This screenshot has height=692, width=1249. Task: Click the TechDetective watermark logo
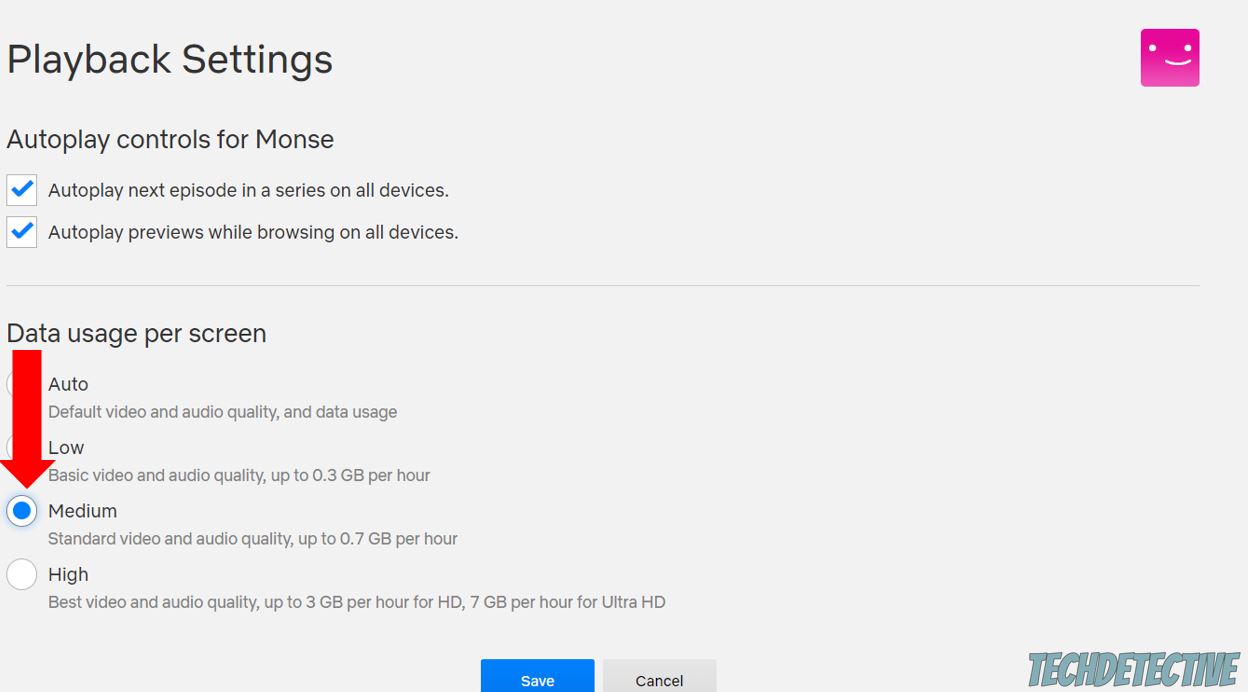(x=1134, y=669)
